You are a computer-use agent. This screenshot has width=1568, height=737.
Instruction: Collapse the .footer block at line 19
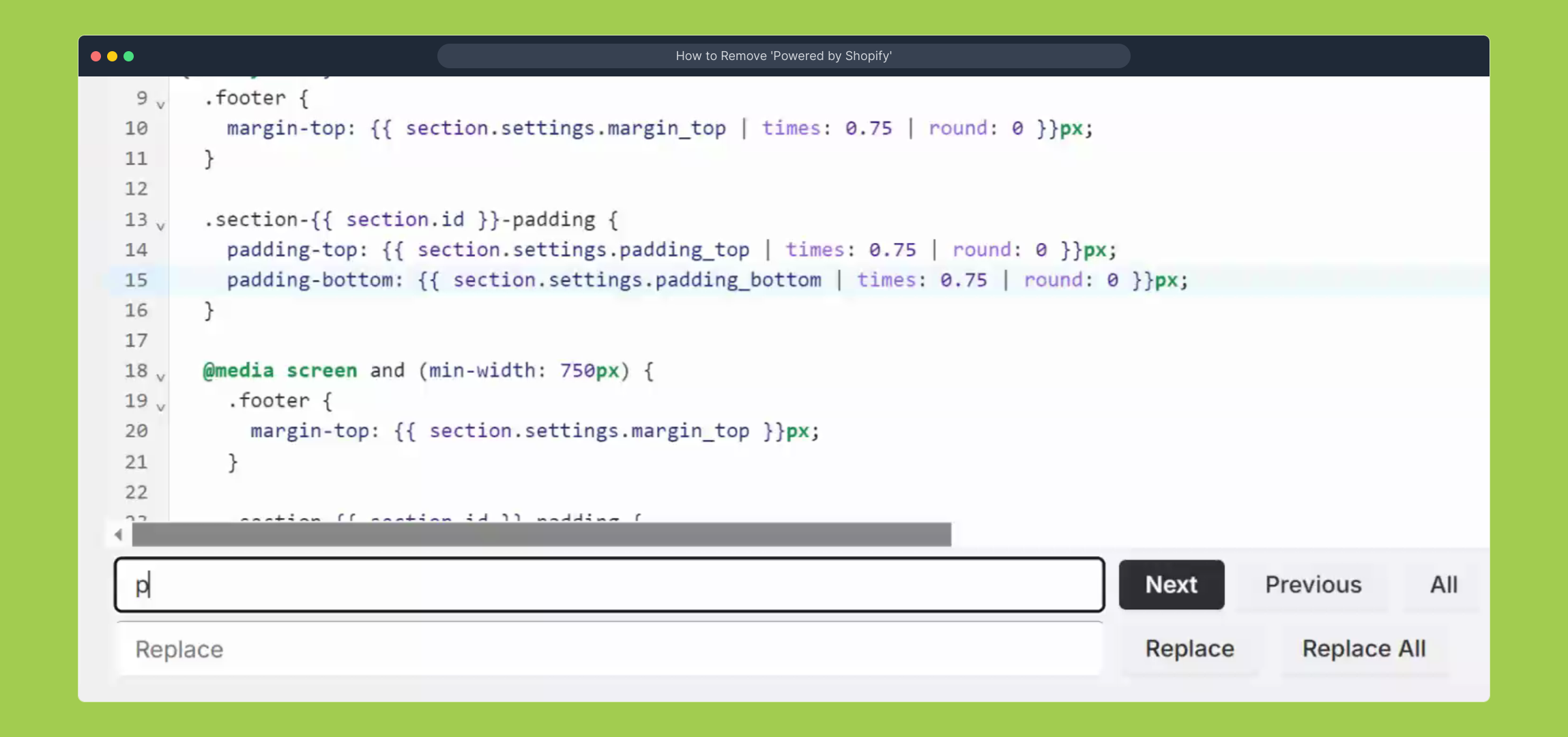coord(160,407)
